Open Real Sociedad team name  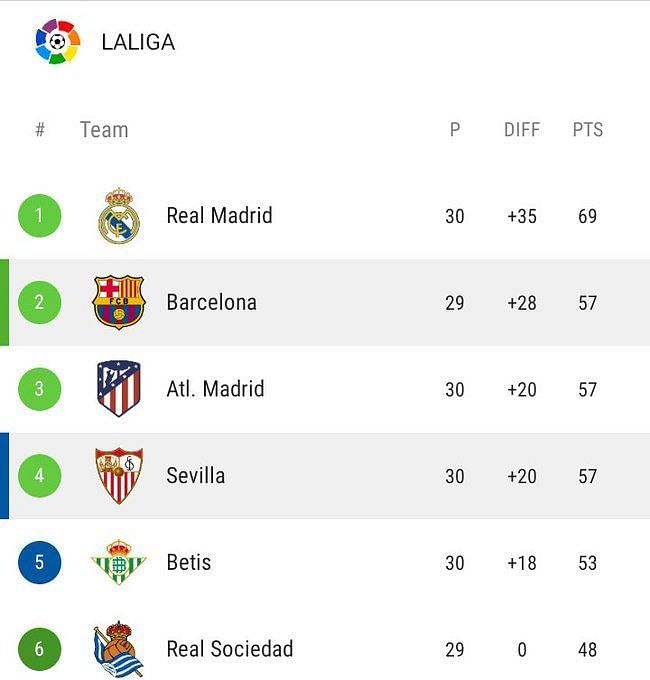(x=230, y=649)
